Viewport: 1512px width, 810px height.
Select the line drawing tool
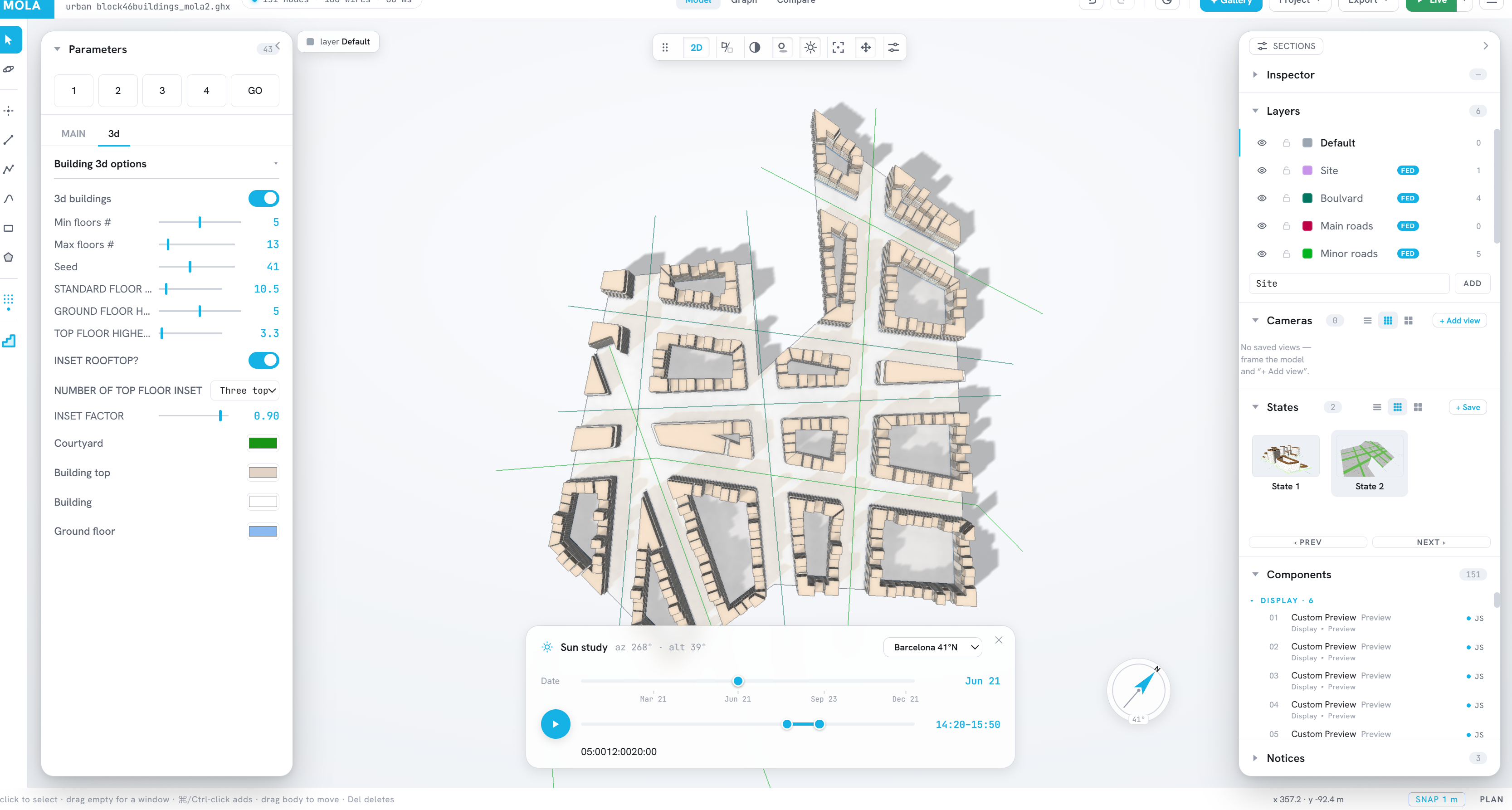click(9, 140)
